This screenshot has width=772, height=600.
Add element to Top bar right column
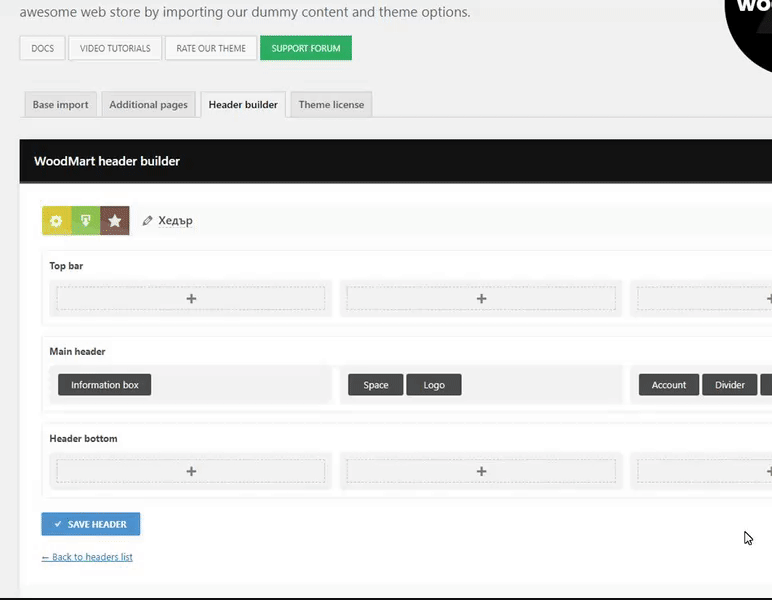(705, 298)
